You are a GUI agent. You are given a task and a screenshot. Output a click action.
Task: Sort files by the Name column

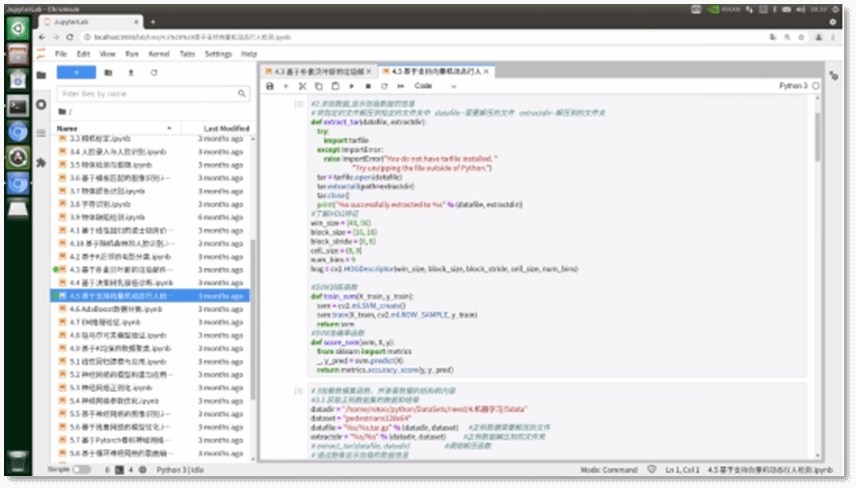116,128
